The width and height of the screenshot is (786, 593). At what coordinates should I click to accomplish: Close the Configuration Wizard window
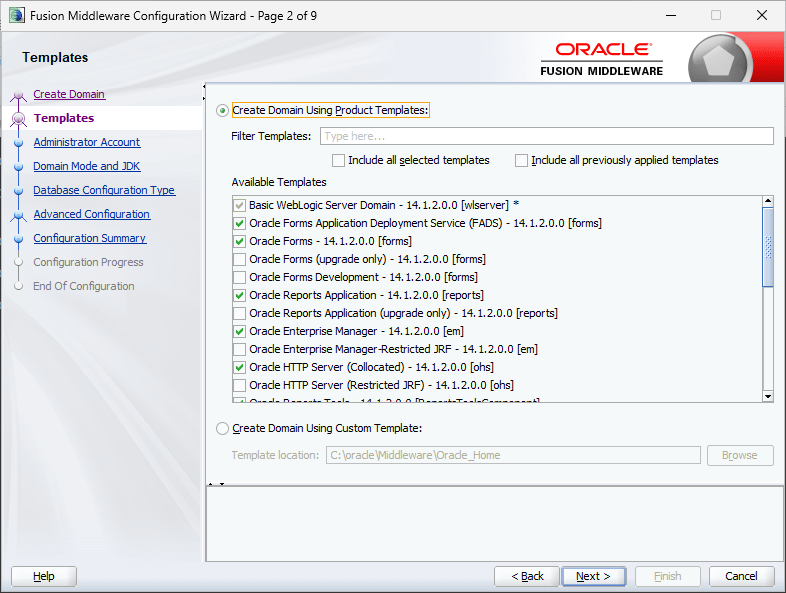coord(762,16)
